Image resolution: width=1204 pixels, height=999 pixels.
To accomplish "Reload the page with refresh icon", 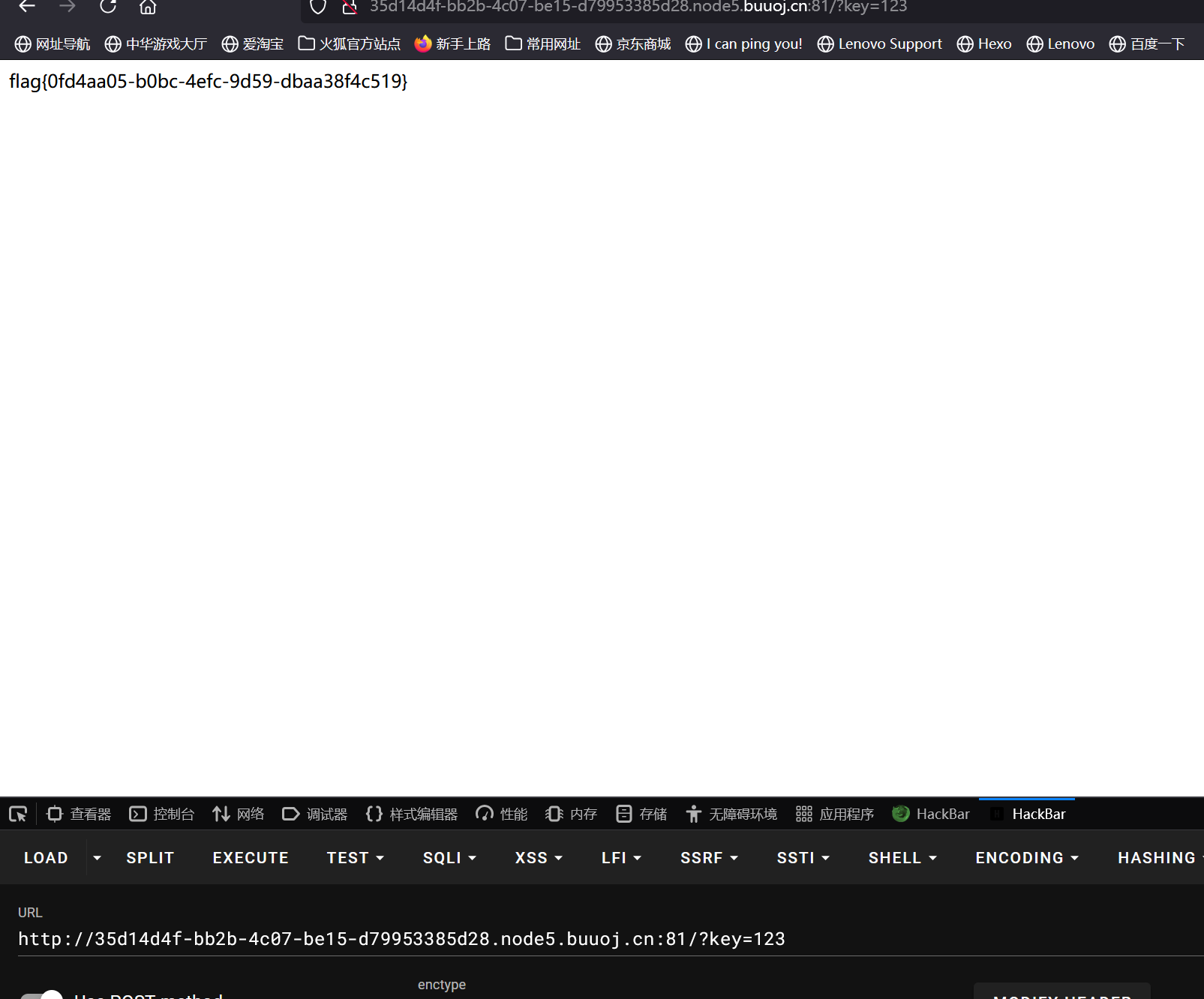I will point(108,7).
